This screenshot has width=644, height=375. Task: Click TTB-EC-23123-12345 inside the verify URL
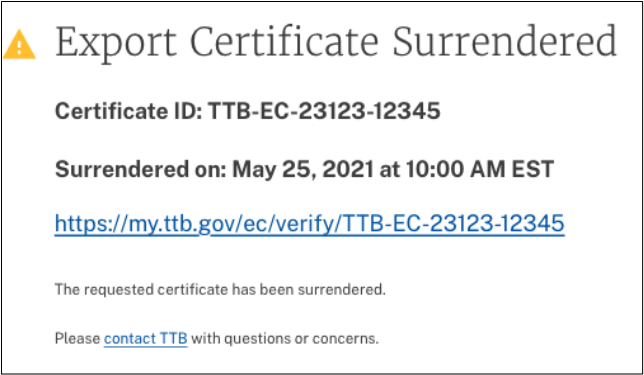[454, 223]
